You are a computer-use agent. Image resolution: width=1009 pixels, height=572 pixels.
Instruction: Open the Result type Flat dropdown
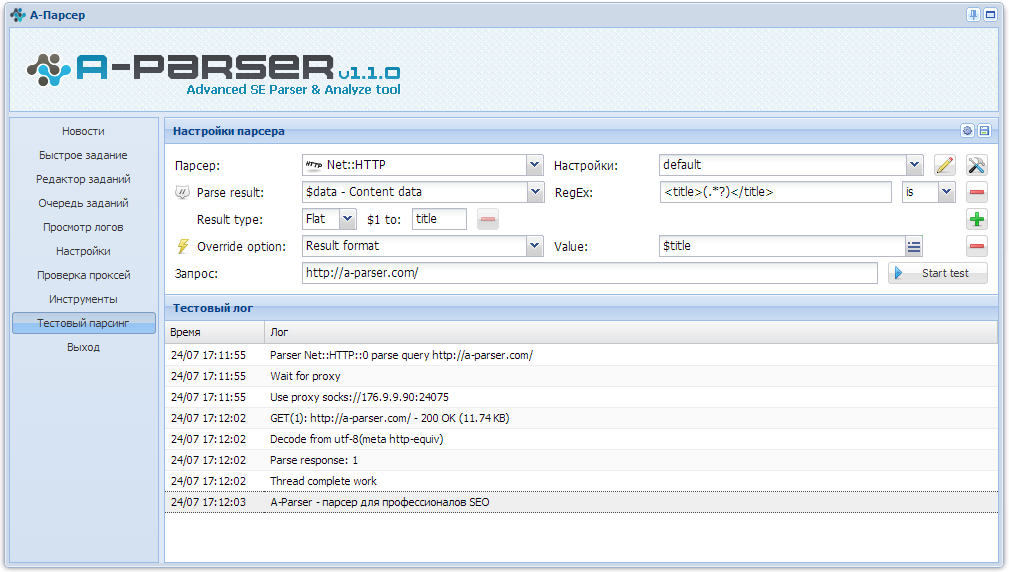[347, 219]
